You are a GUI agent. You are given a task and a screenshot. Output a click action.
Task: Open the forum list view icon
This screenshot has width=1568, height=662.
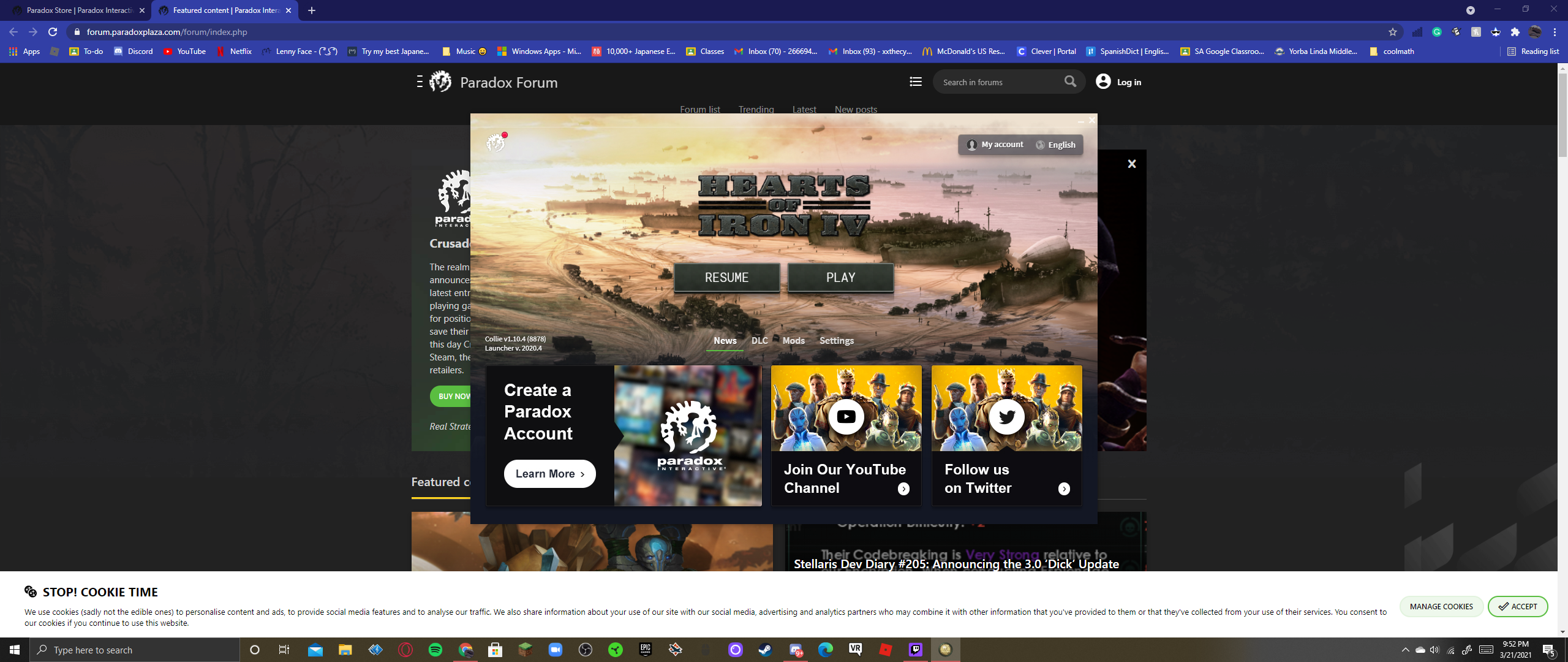tap(916, 82)
